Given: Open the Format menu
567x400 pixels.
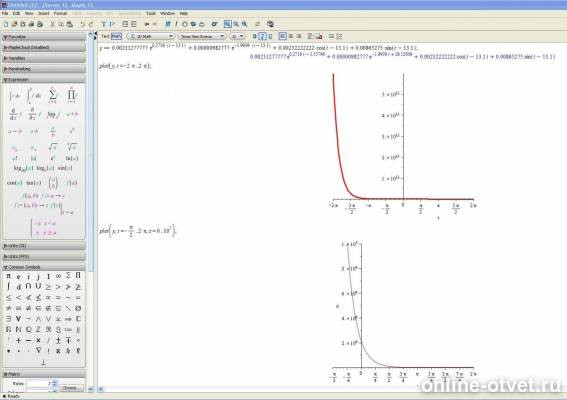Looking at the screenshot, I should [x=60, y=13].
